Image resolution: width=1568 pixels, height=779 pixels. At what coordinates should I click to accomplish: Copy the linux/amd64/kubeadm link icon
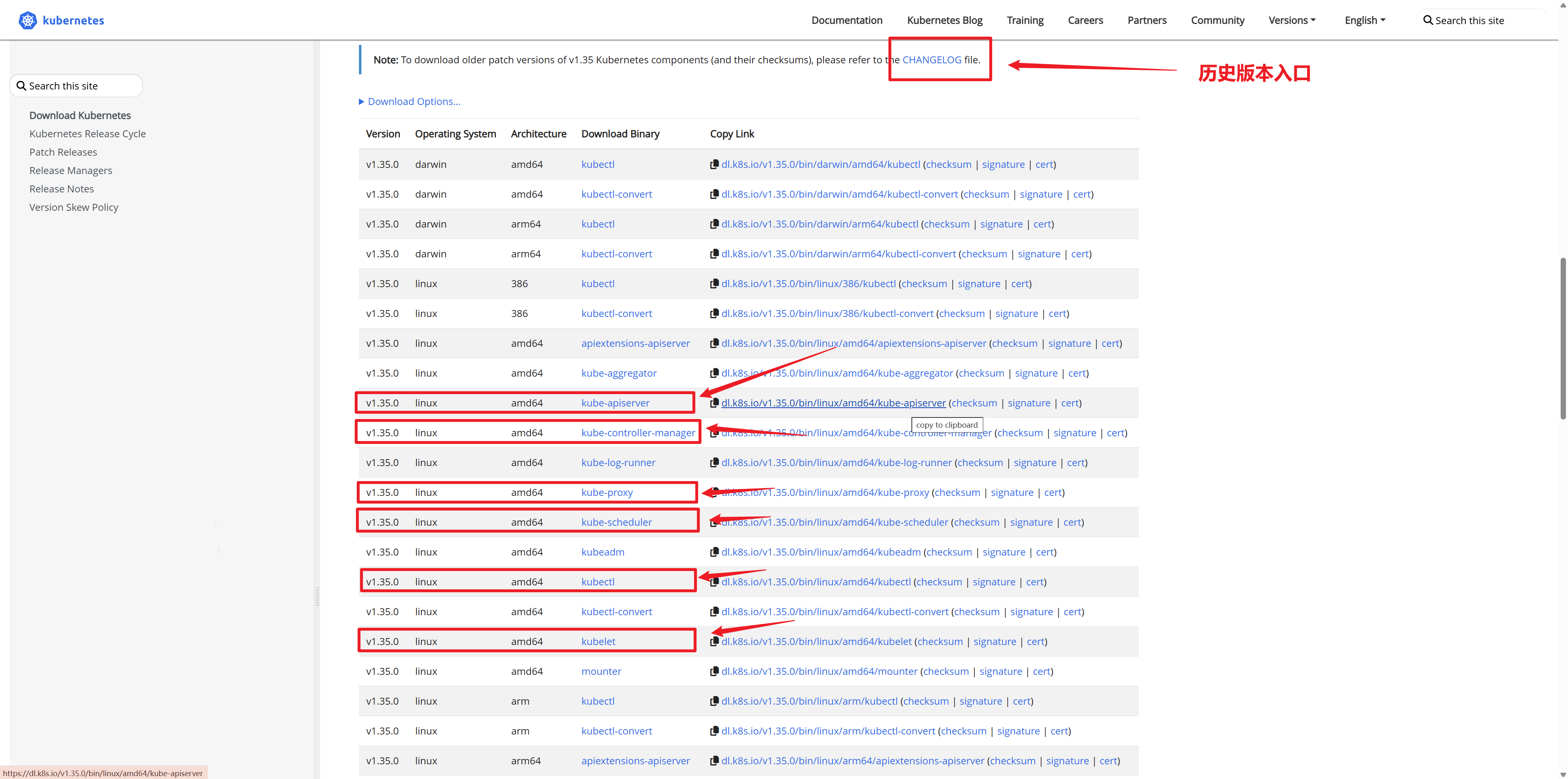click(714, 552)
